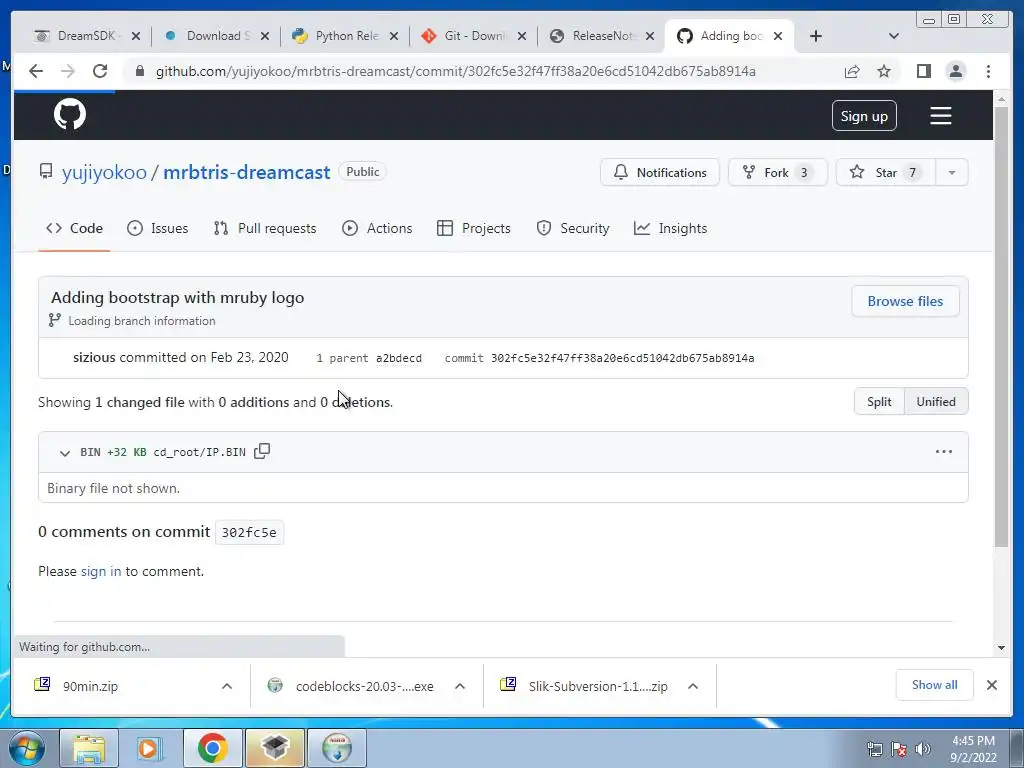This screenshot has width=1024, height=768.
Task: Open the three-dot file options menu
Action: [944, 451]
